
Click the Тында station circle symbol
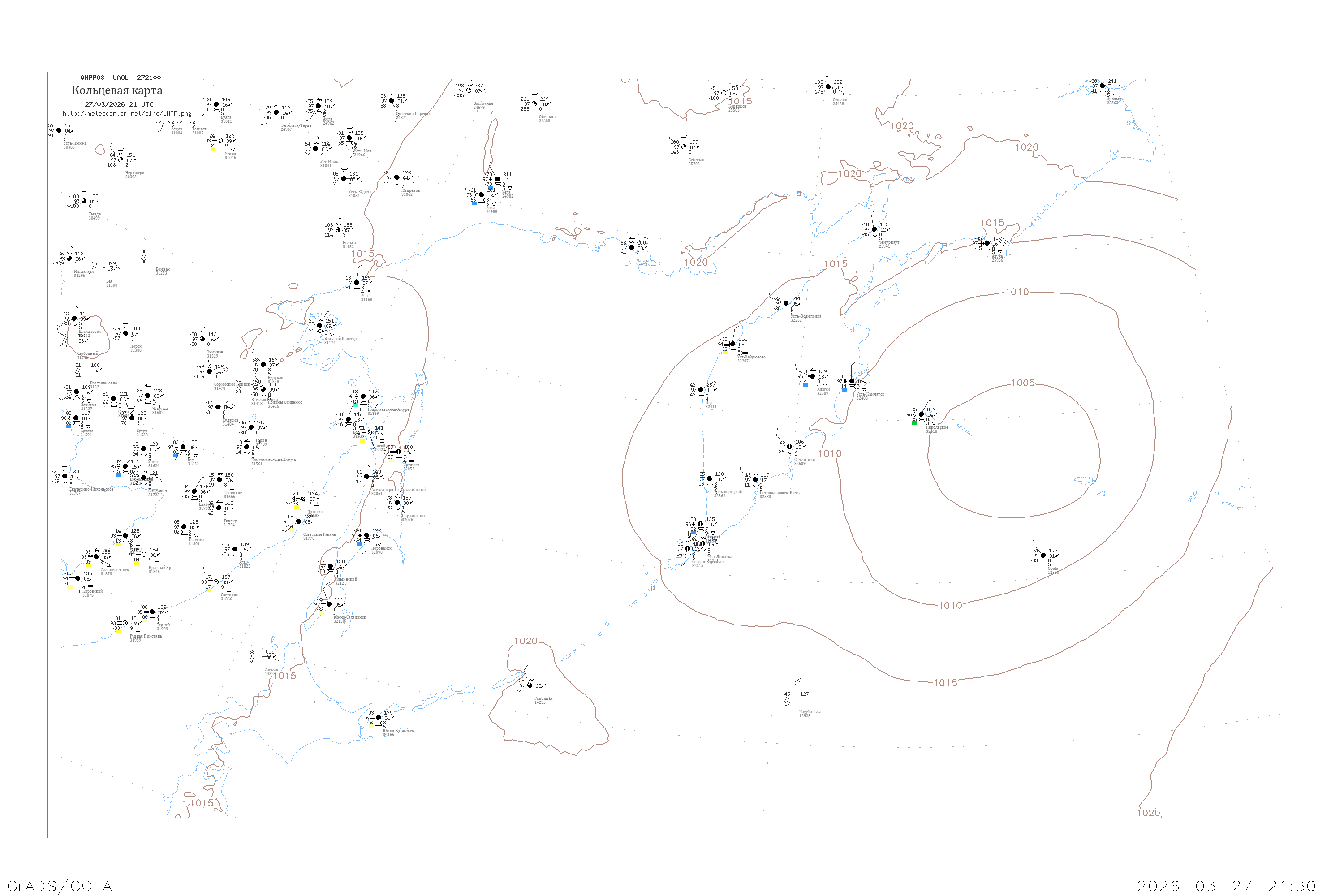(84, 202)
